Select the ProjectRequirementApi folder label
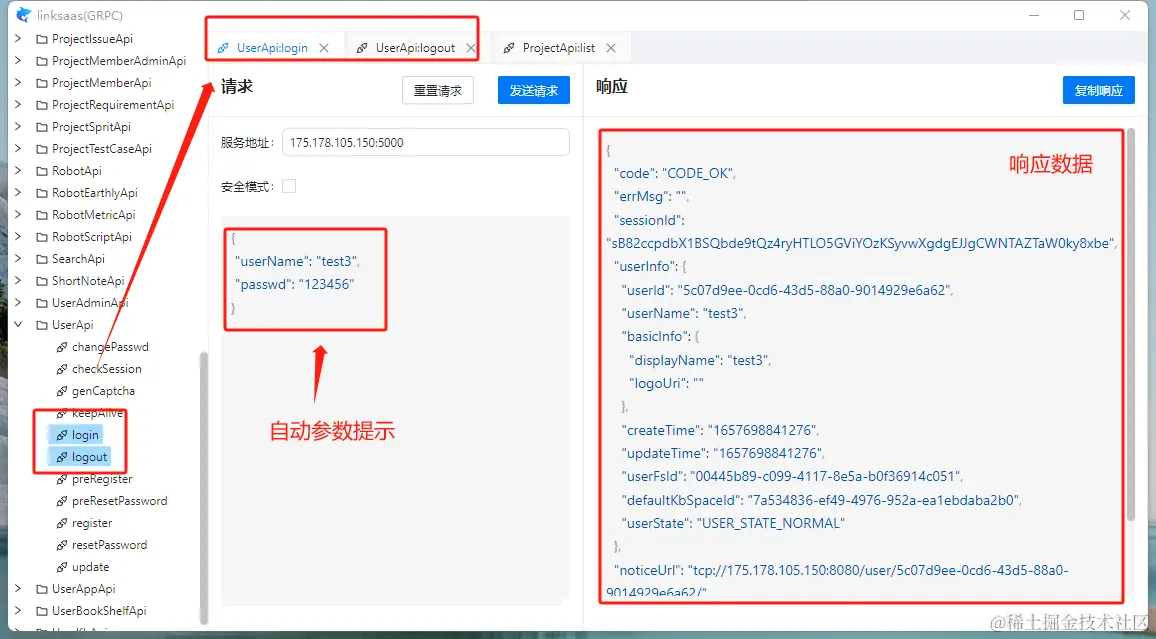This screenshot has height=639, width=1156. 113,105
